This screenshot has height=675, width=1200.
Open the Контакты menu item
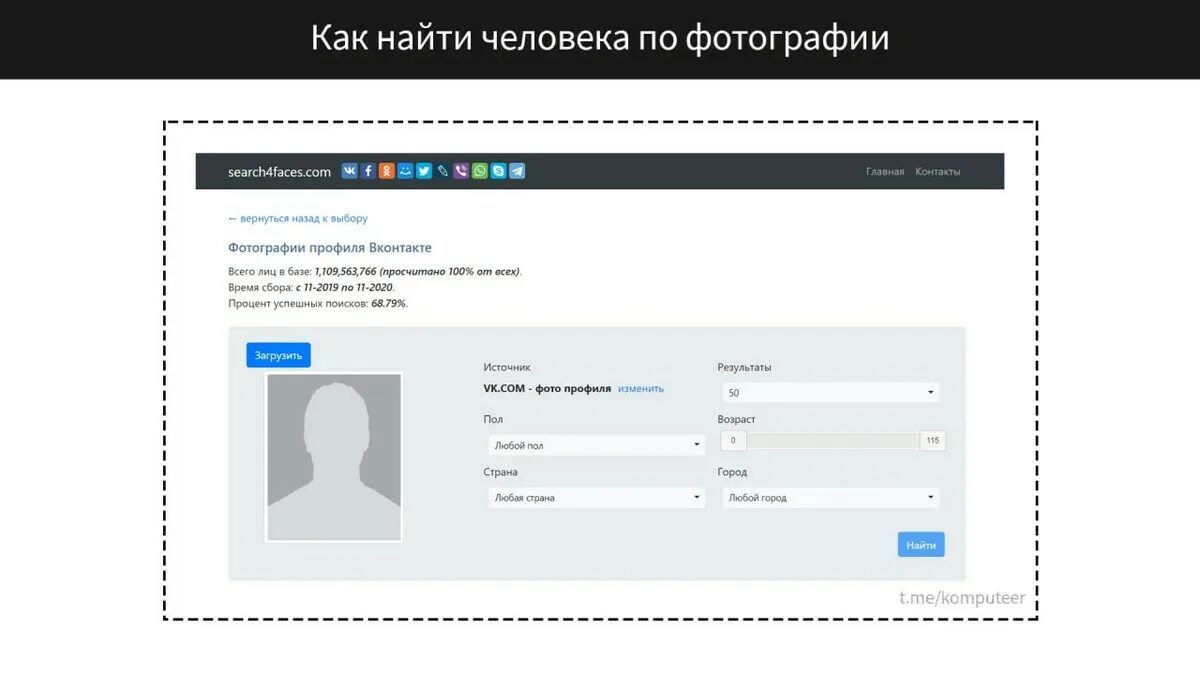tap(936, 171)
